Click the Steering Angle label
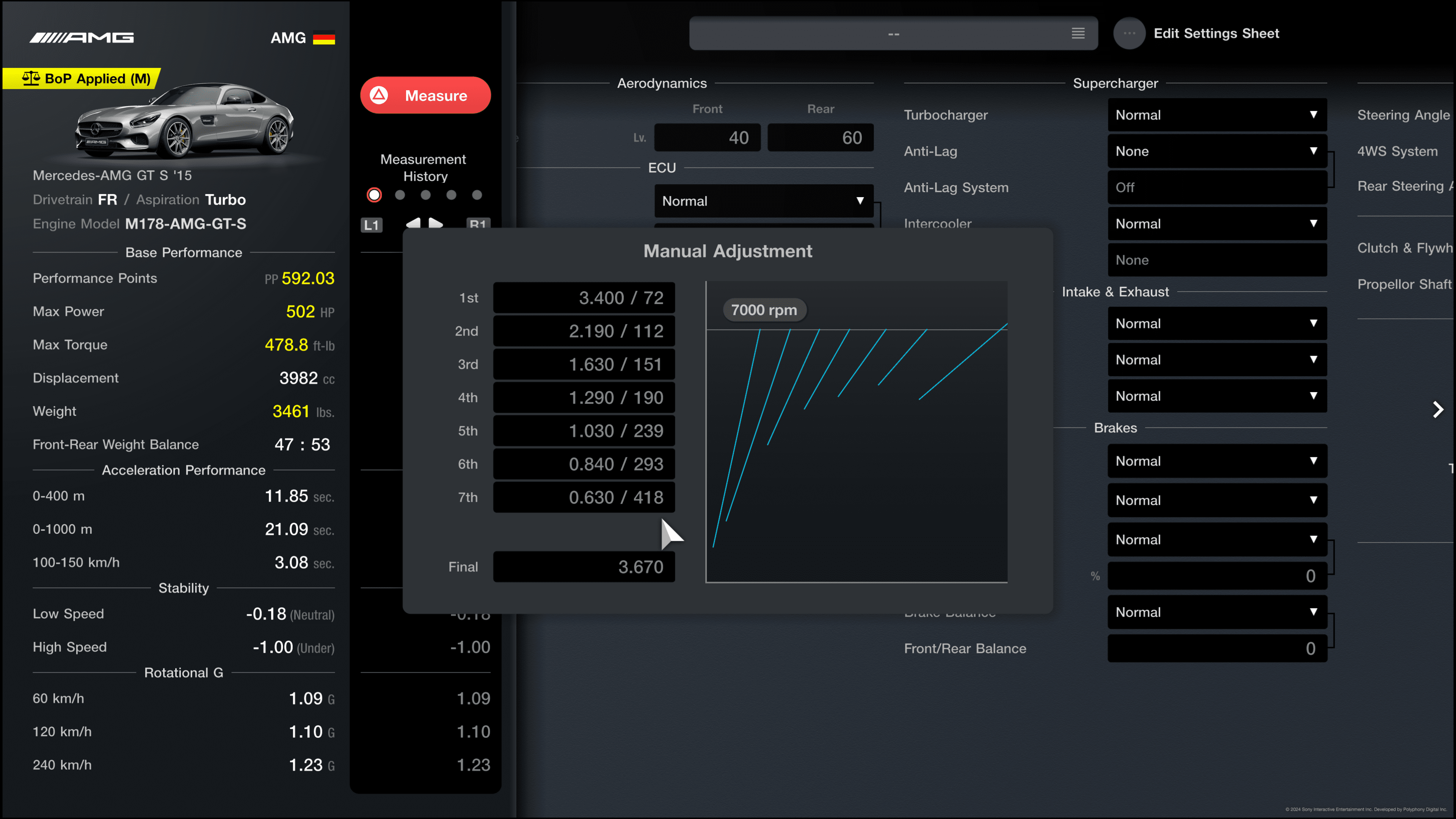Screen dimensions: 1456x819 coord(1403,115)
